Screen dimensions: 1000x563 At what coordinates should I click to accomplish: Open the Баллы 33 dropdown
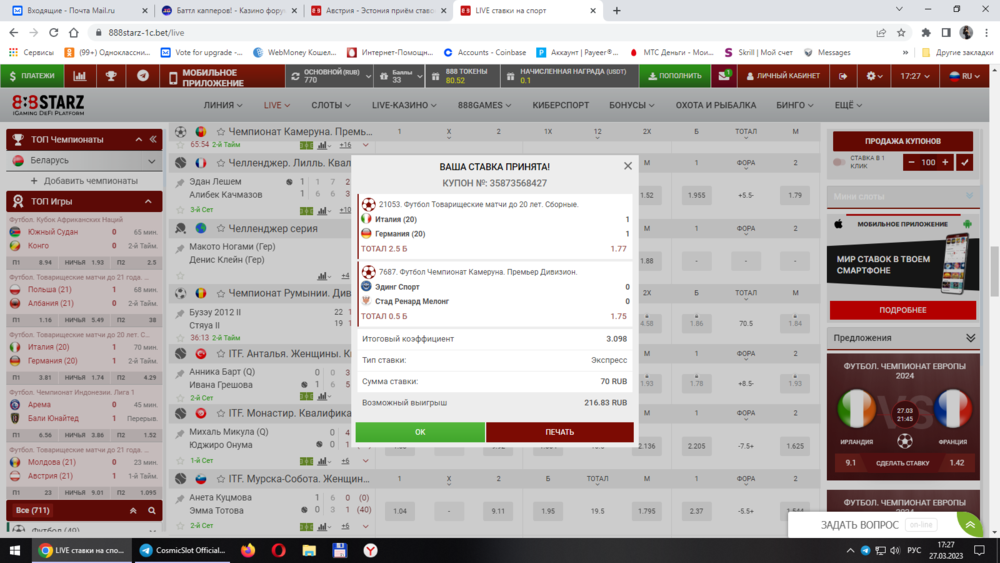(399, 76)
